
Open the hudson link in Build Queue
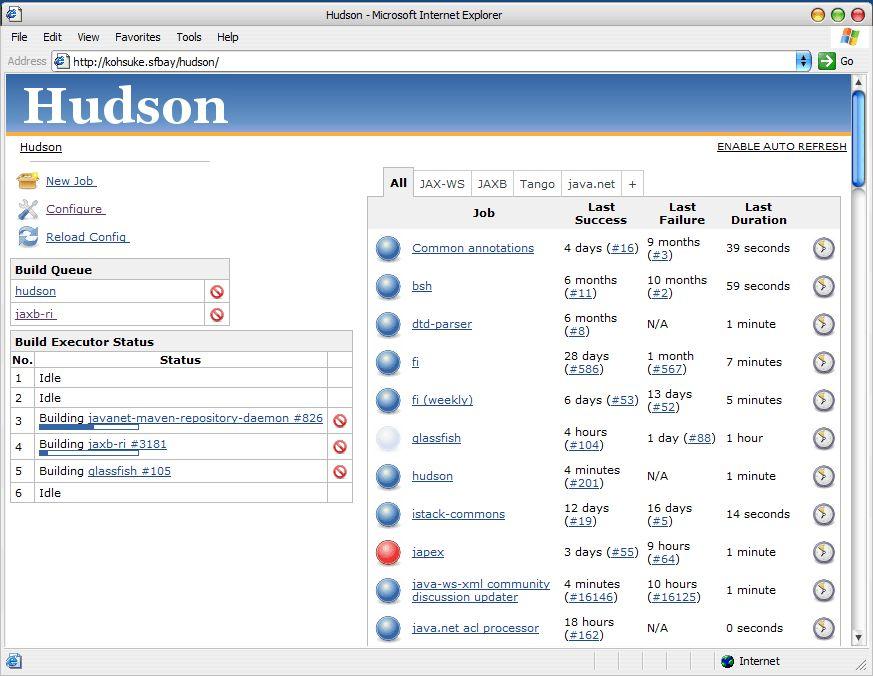coord(36,291)
